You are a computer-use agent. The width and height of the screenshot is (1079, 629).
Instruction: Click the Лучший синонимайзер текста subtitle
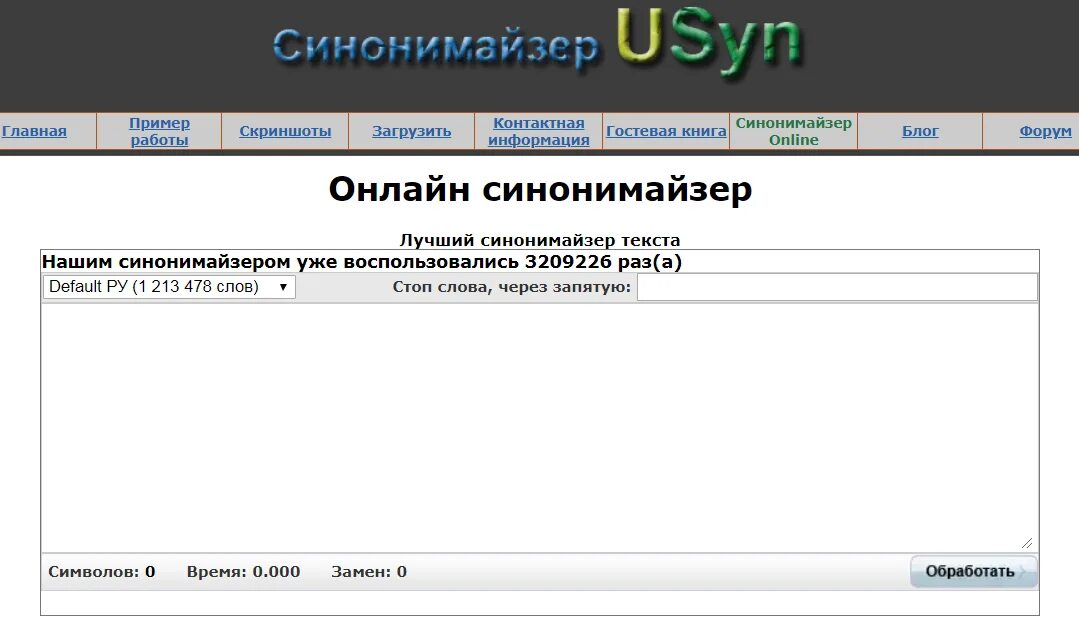[x=540, y=240]
